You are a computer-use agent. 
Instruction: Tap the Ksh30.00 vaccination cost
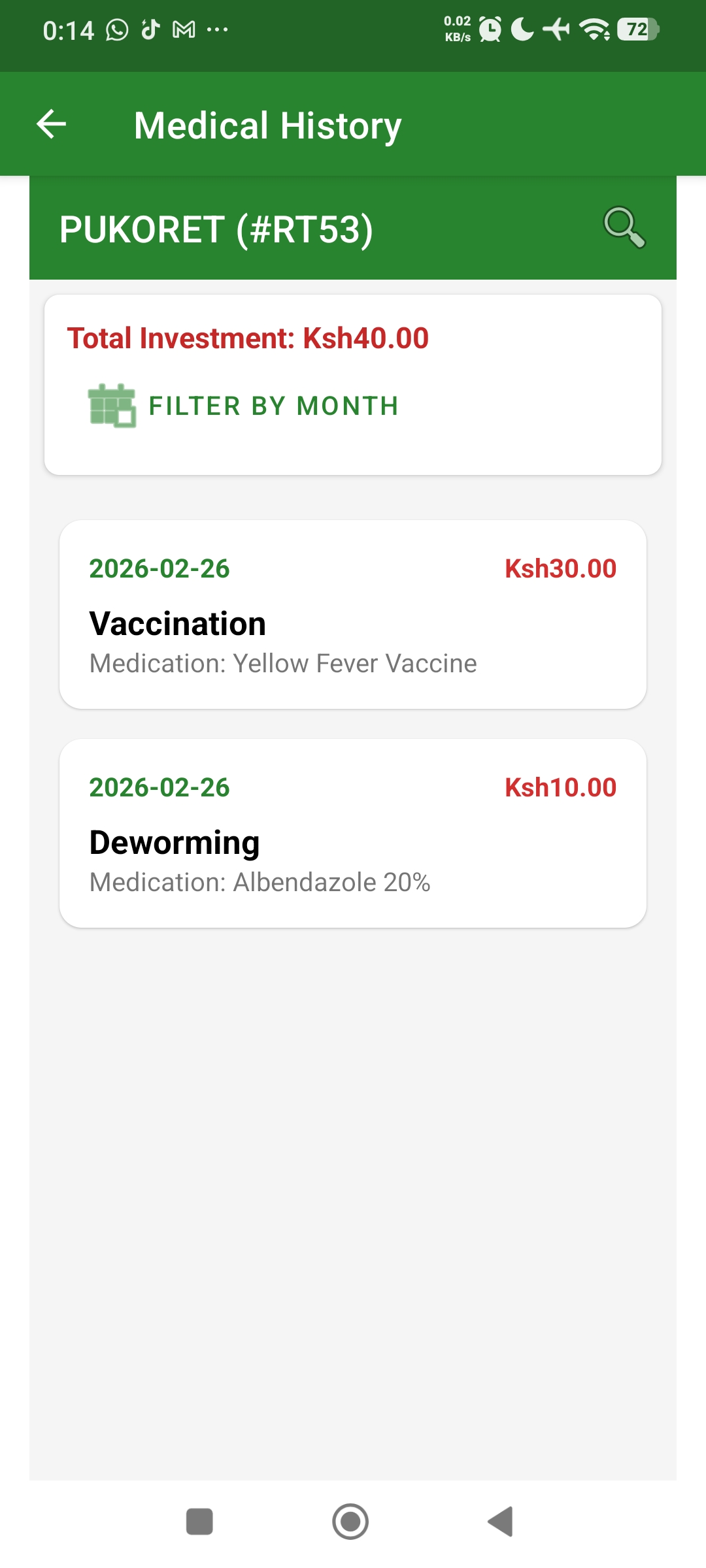click(x=560, y=568)
